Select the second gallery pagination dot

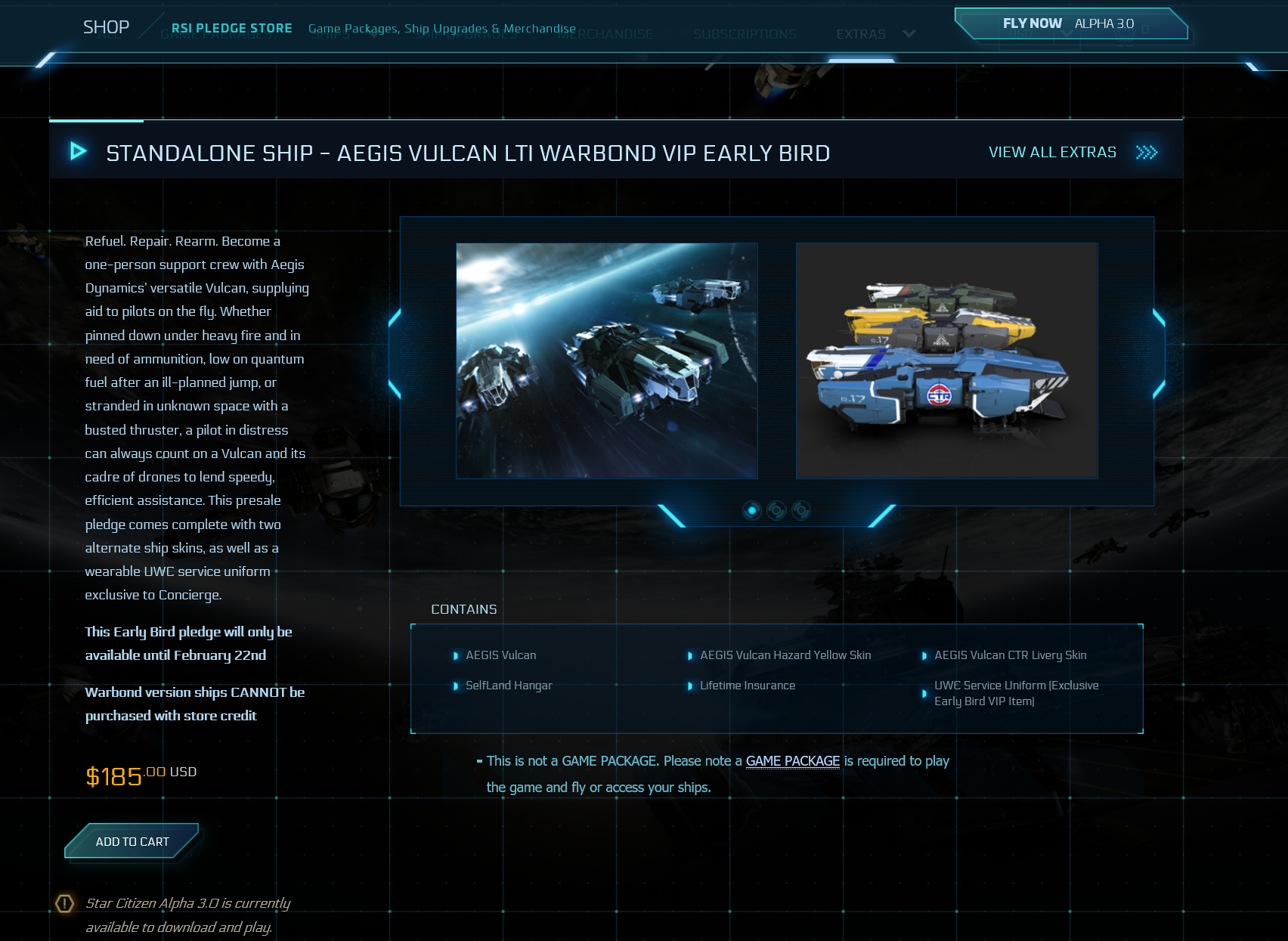[776, 511]
